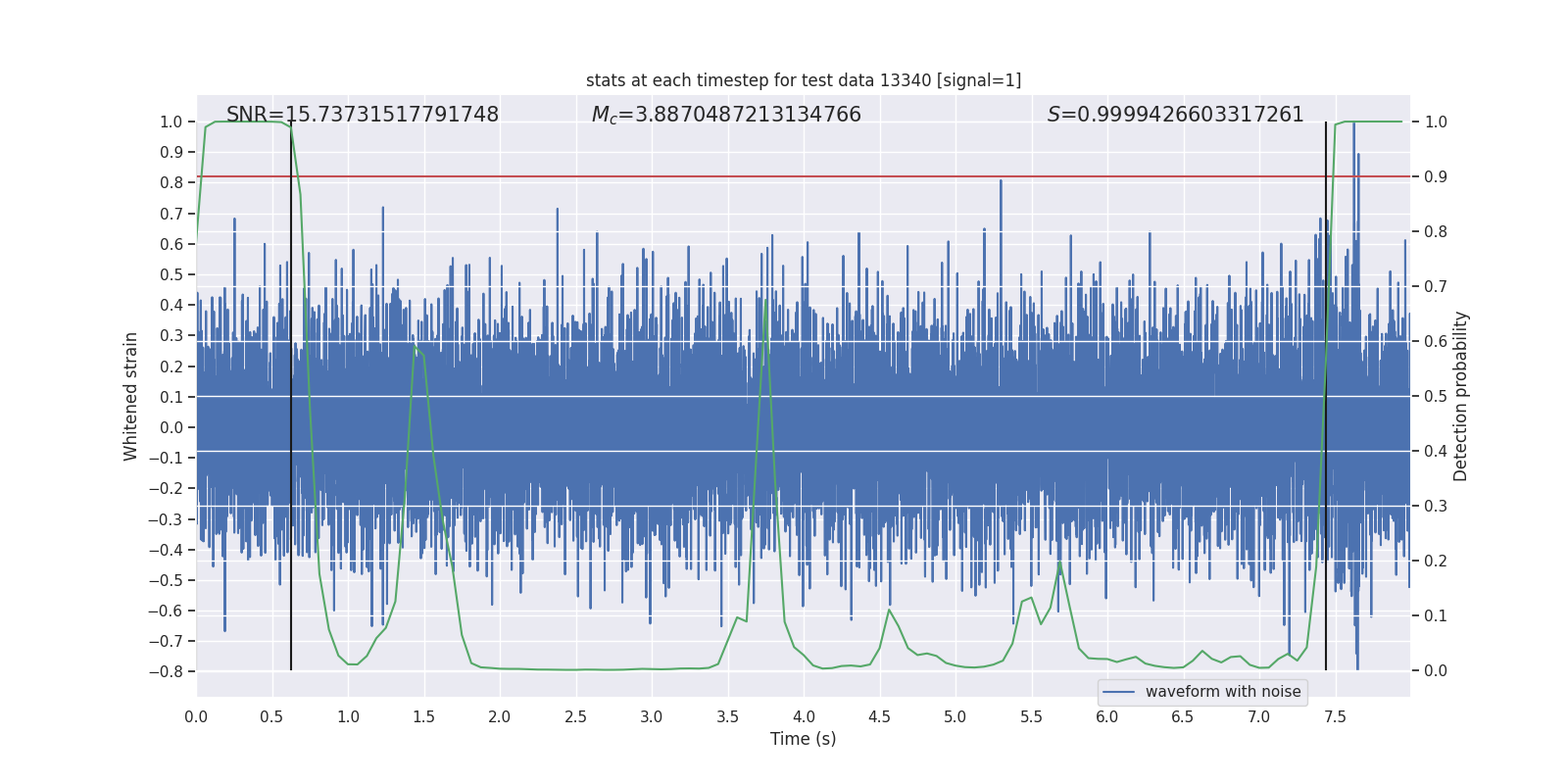Click the 1.0 tick on the left axis
This screenshot has height=784, width=1568.
coord(171,122)
